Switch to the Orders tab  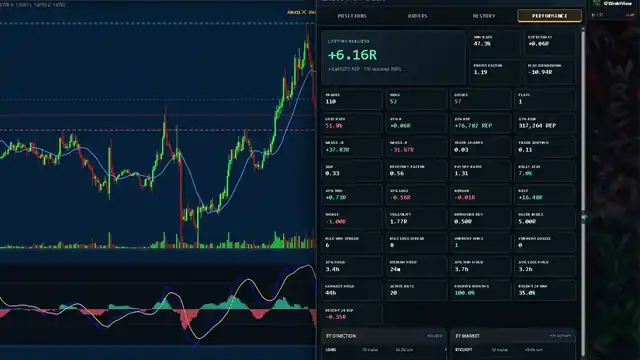point(417,16)
